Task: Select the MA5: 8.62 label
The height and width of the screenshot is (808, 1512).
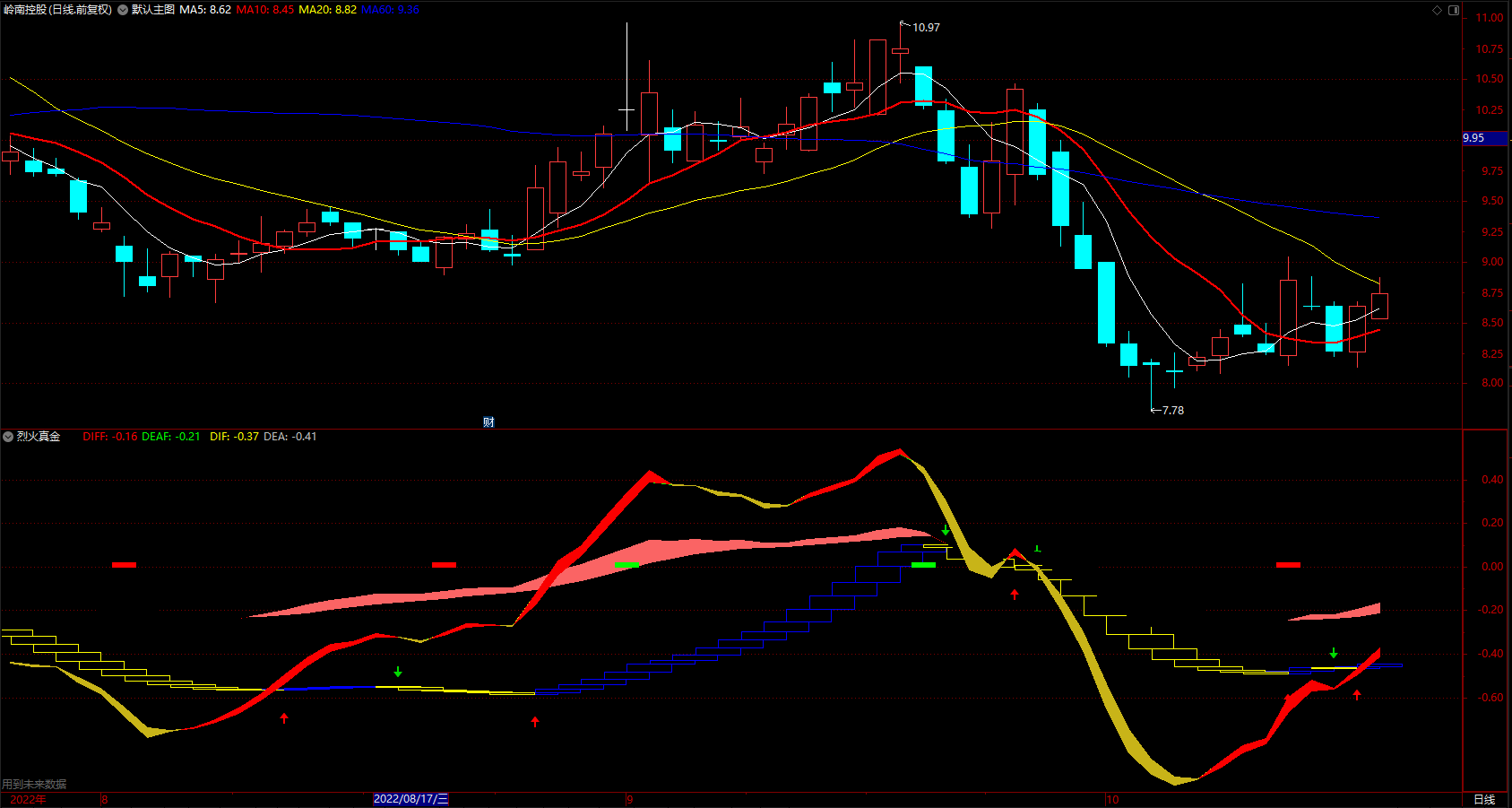Action: [205, 10]
